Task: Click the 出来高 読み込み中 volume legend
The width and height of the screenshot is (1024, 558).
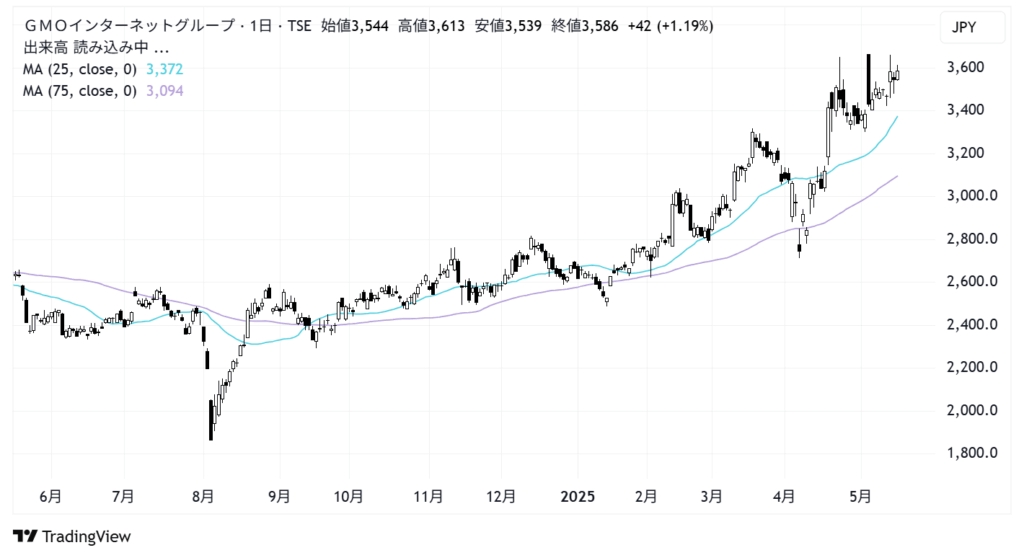Action: (x=96, y=48)
